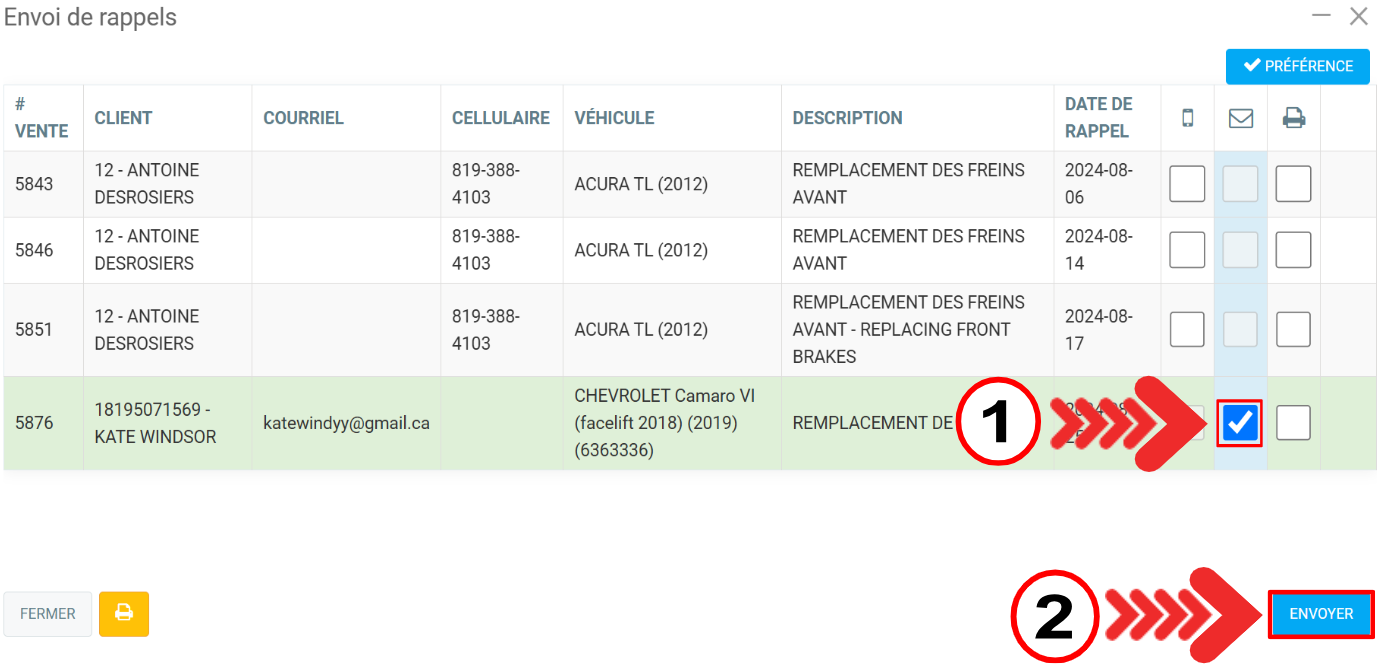Click the printer column header icon
This screenshot has height=665, width=1381.
click(x=1294, y=118)
